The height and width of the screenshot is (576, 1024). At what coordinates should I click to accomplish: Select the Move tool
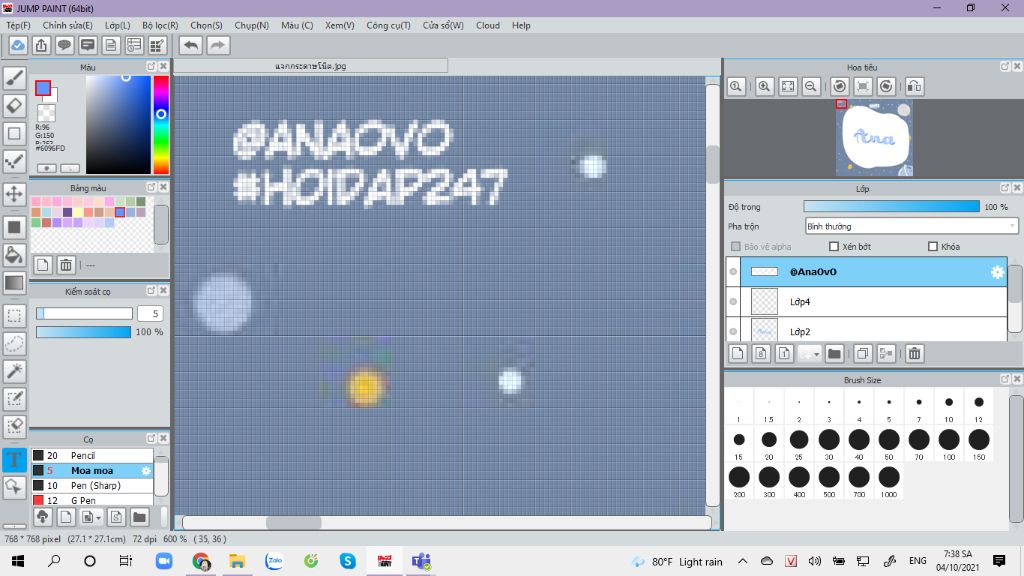tap(14, 194)
